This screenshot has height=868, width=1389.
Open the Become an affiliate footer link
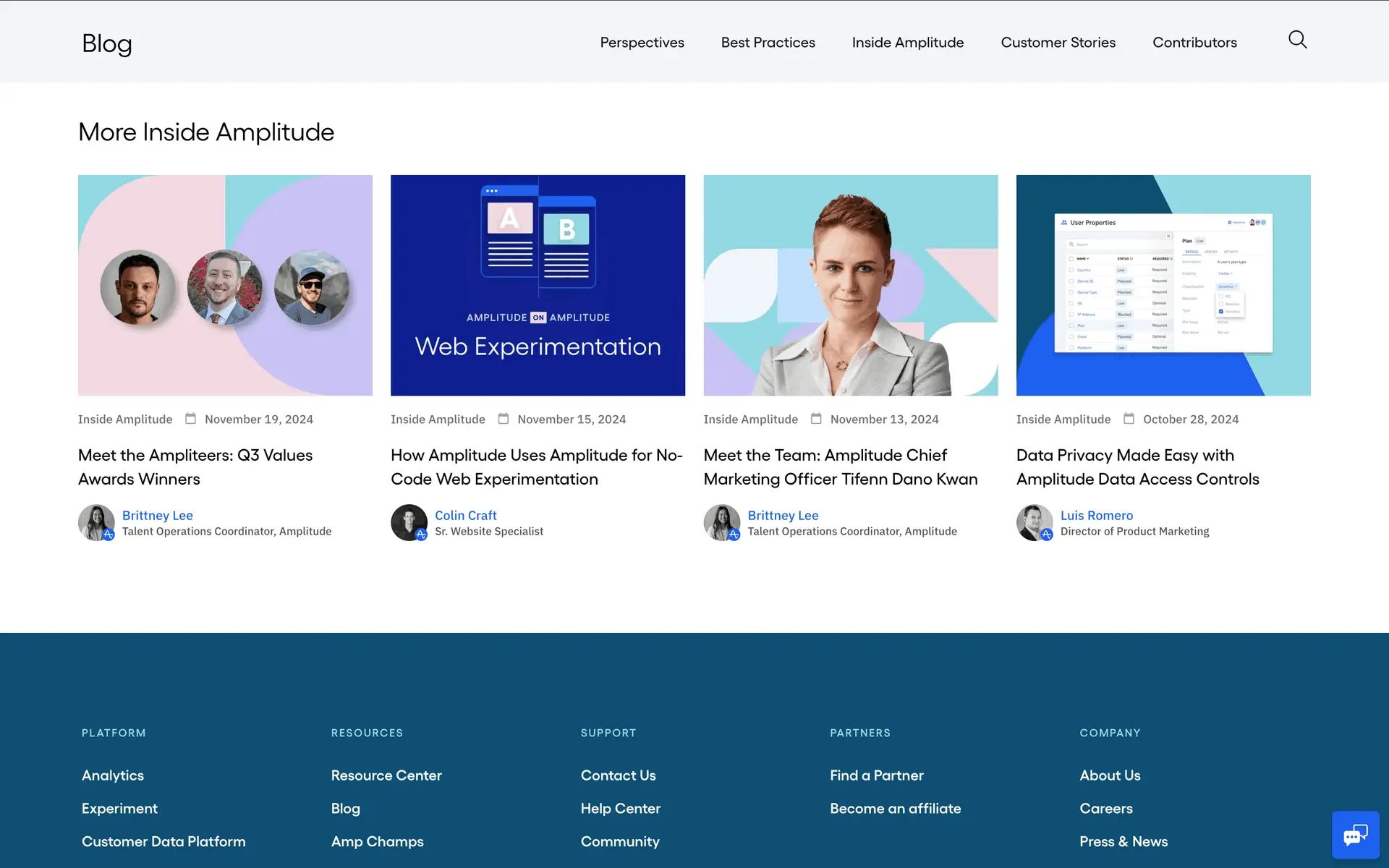(895, 809)
